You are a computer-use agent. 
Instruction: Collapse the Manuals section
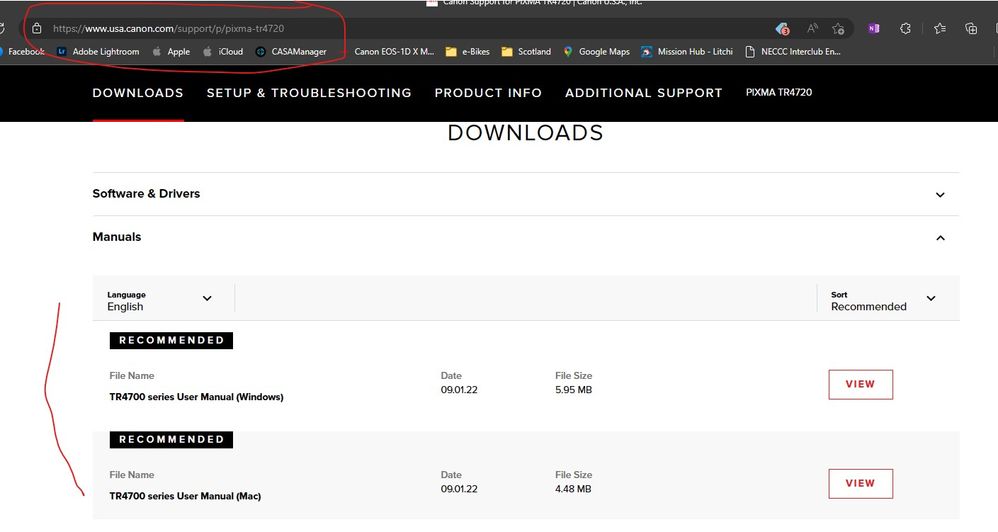click(526, 237)
